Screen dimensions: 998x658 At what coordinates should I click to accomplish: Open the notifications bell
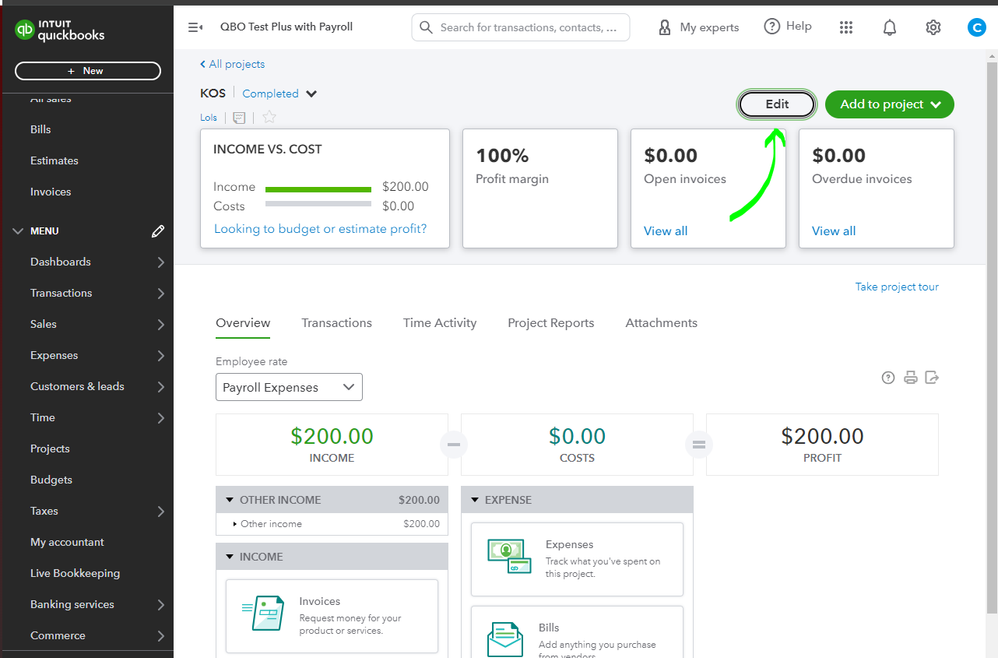click(x=889, y=28)
